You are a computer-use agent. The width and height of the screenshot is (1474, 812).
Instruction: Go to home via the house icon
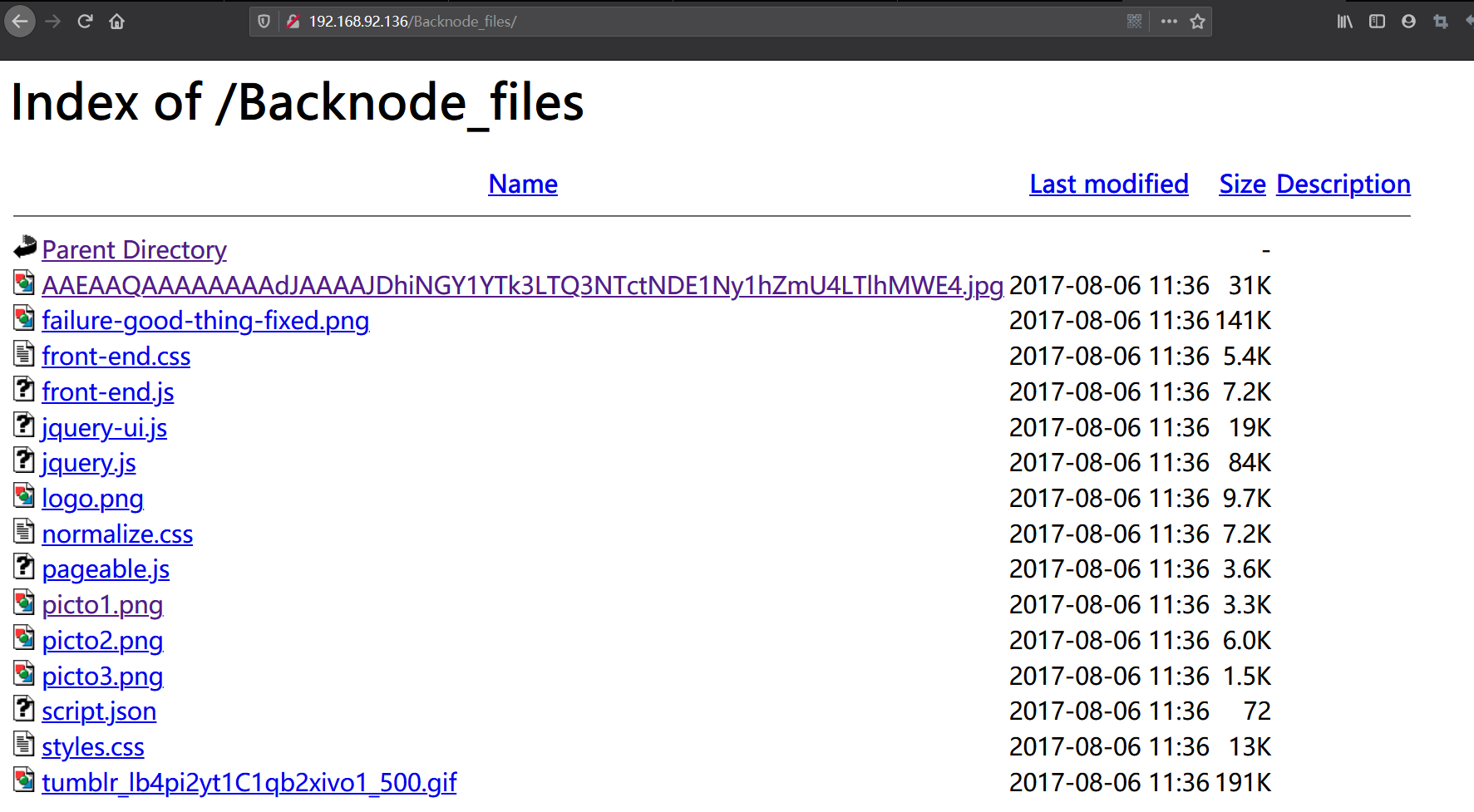point(117,22)
